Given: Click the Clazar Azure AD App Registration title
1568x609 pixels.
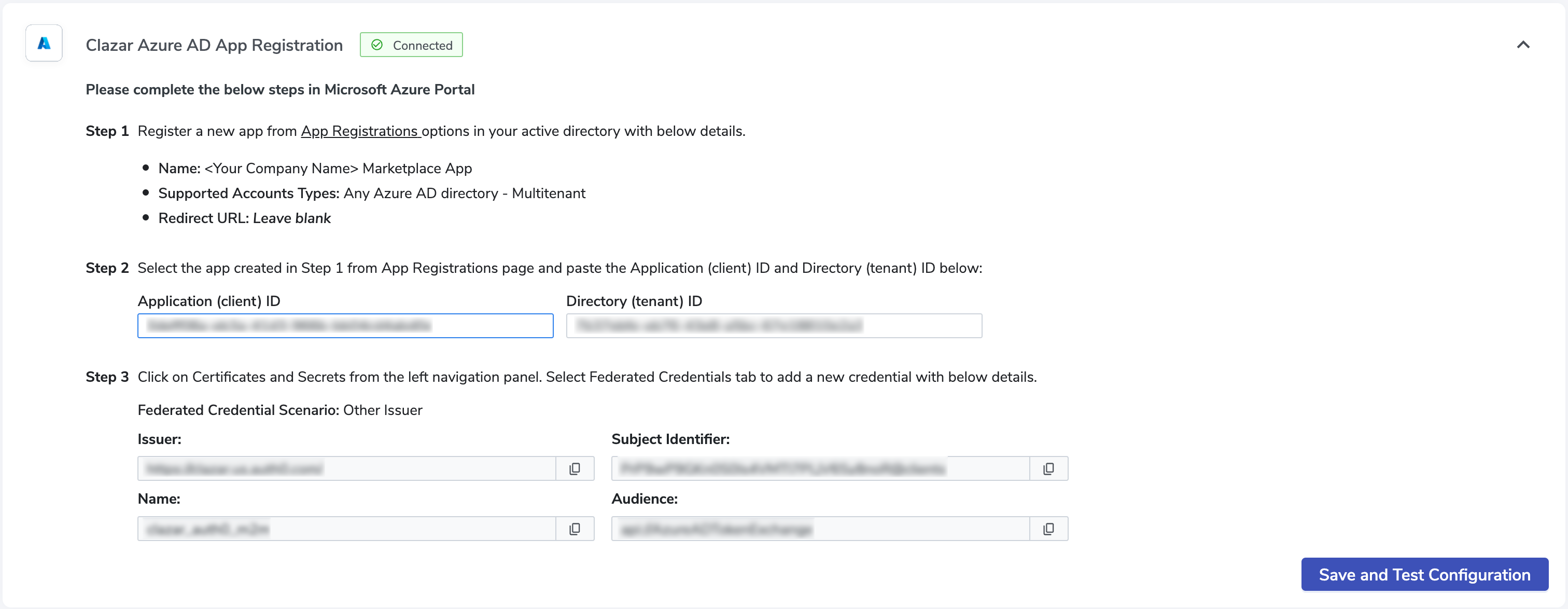Looking at the screenshot, I should [x=214, y=45].
